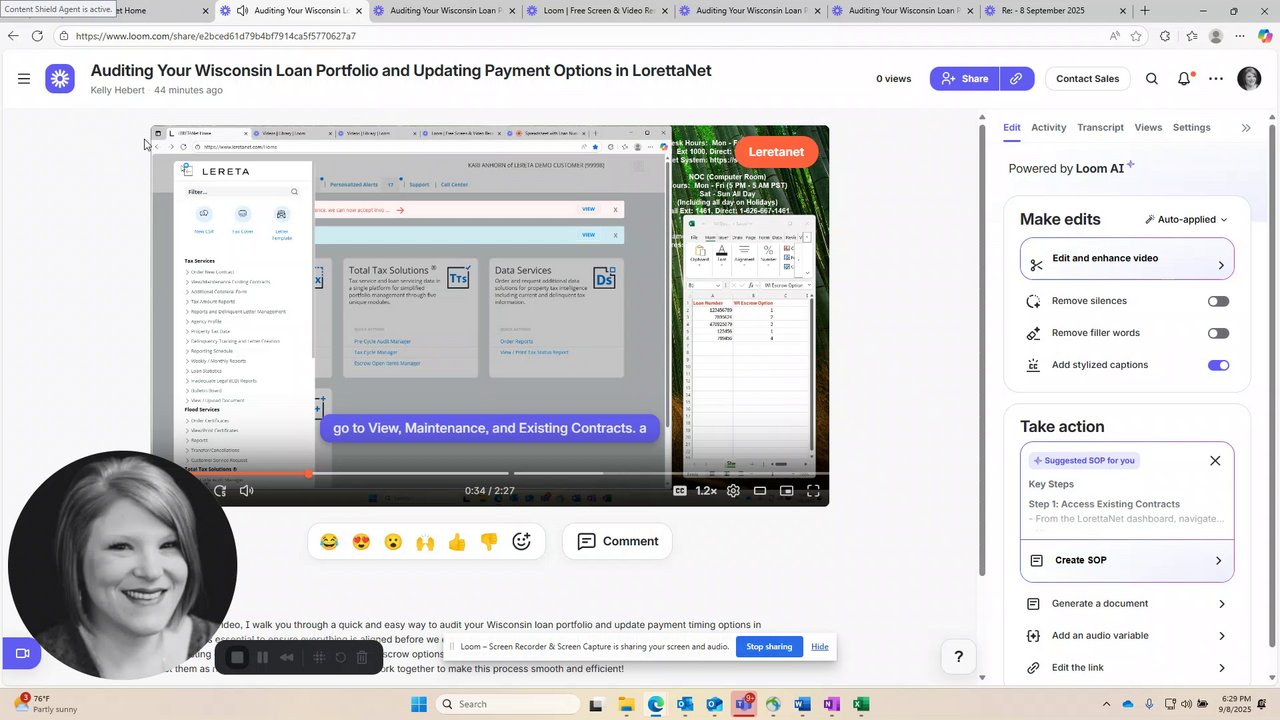Image resolution: width=1280 pixels, height=720 pixels.
Task: Enable picture-in-picture mode
Action: (787, 491)
